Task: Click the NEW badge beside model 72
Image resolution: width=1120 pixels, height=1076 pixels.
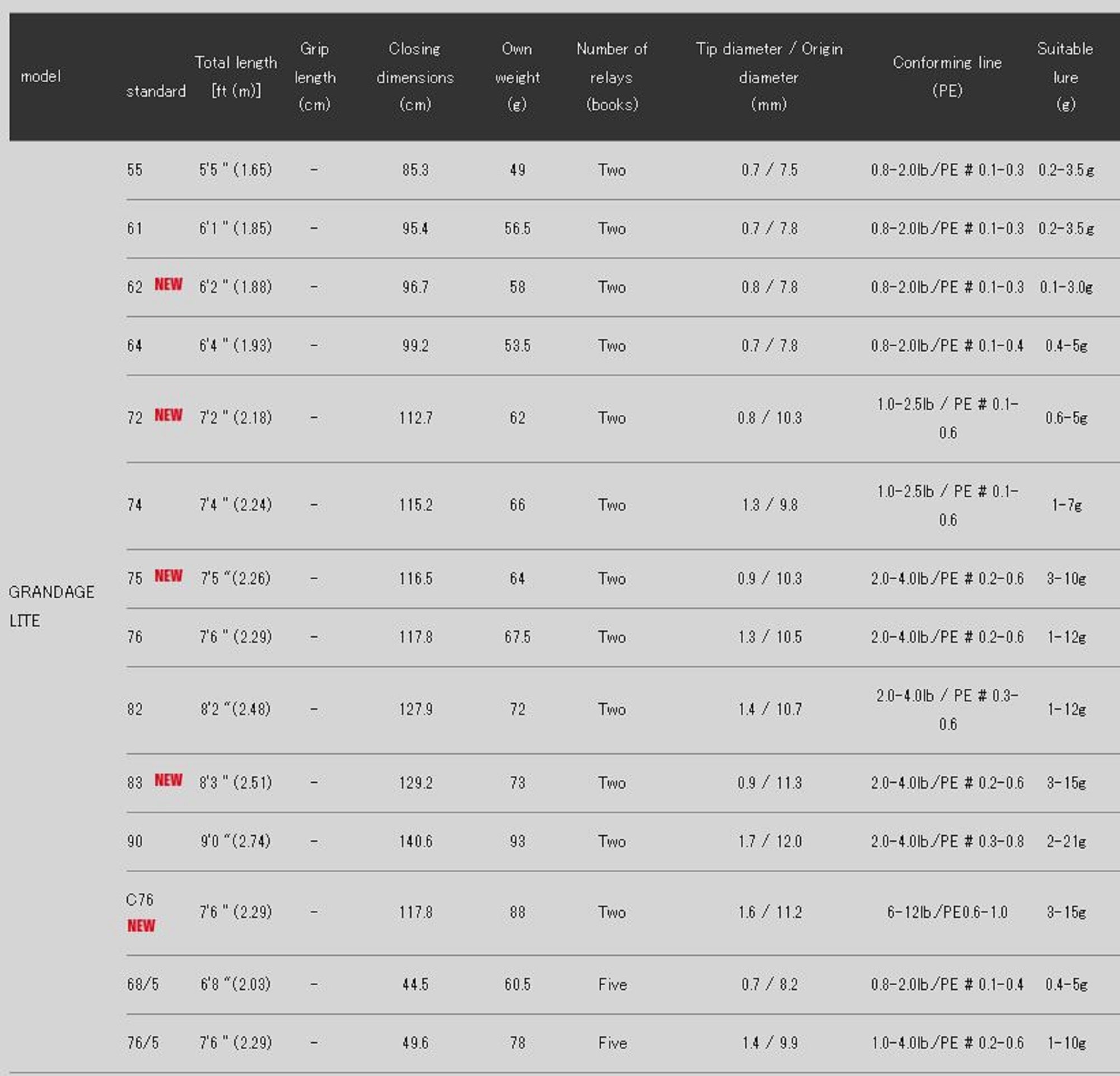Action: pyautogui.click(x=168, y=415)
